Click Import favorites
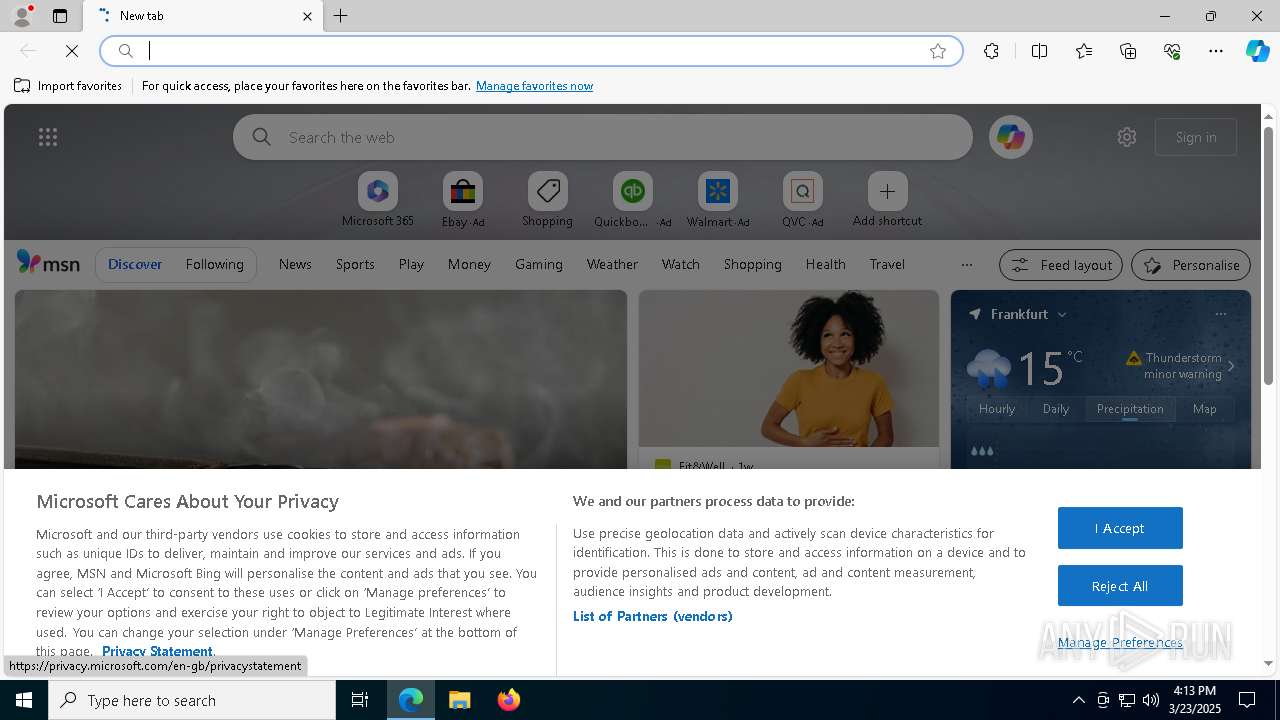The height and width of the screenshot is (720, 1280). point(68,86)
